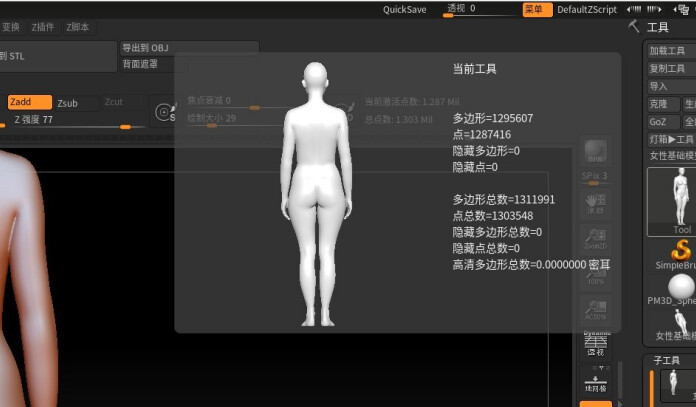696x407 pixels.
Task: Click the window arrangement icon at top right
Action: [x=681, y=9]
